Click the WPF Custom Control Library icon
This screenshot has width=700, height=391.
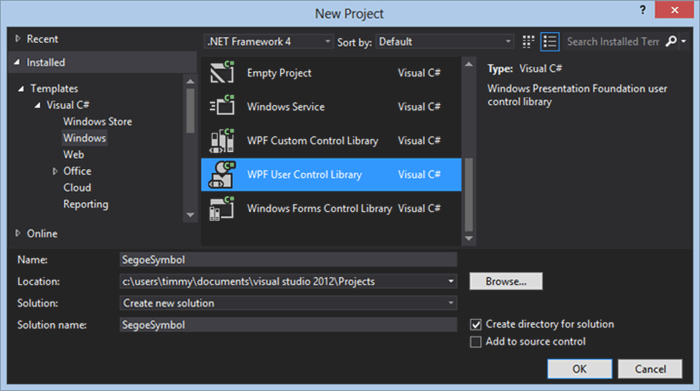(x=222, y=140)
